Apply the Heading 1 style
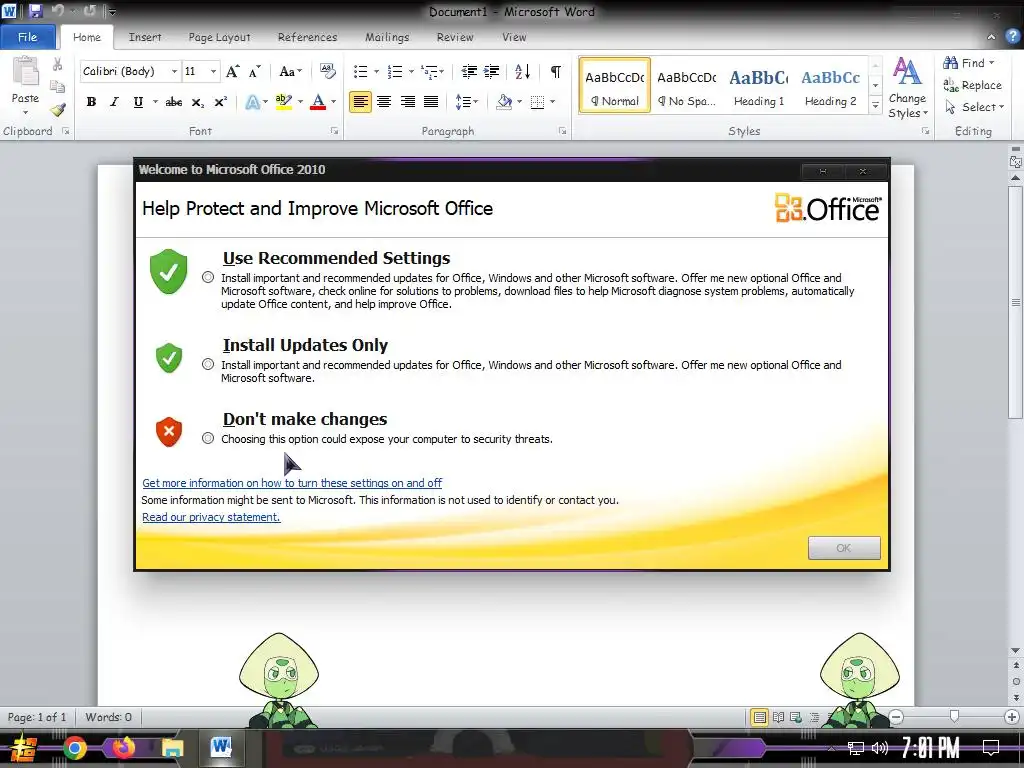 tap(759, 86)
